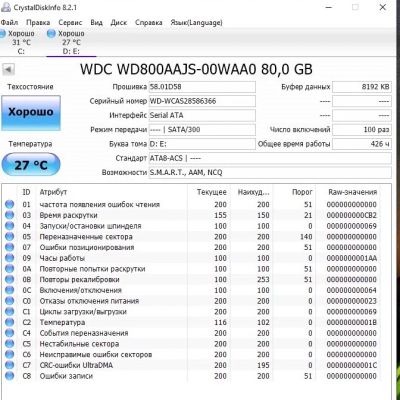
Task: Click the Raw-значения column header
Action: (x=353, y=192)
